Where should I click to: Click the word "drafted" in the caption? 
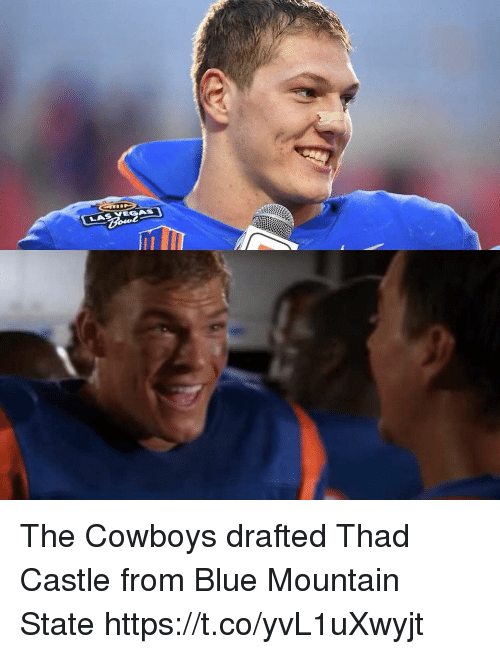[x=276, y=536]
